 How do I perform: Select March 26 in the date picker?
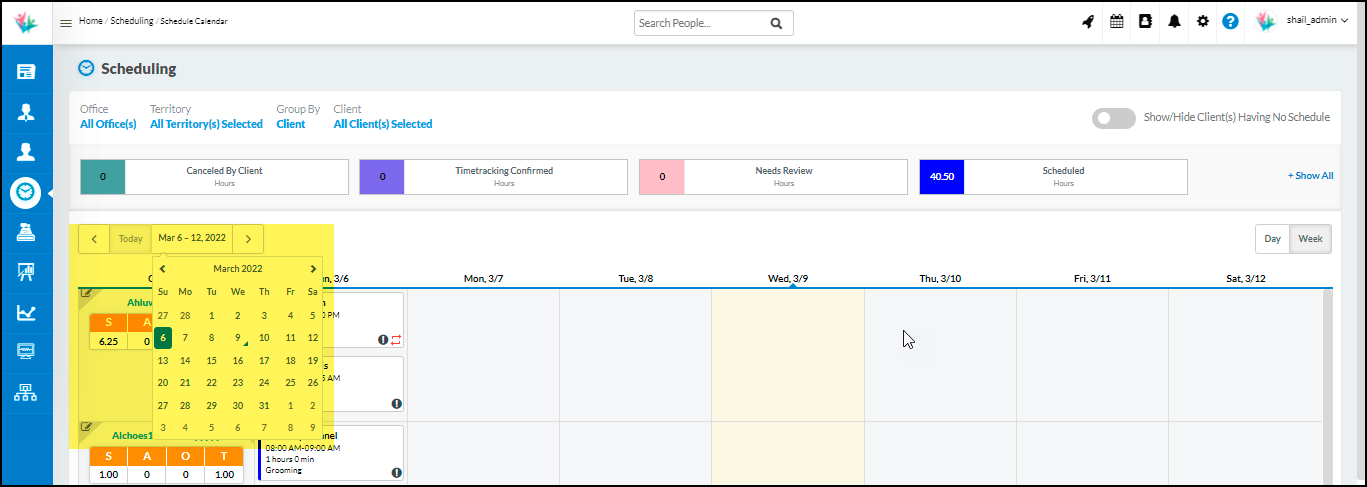click(313, 383)
